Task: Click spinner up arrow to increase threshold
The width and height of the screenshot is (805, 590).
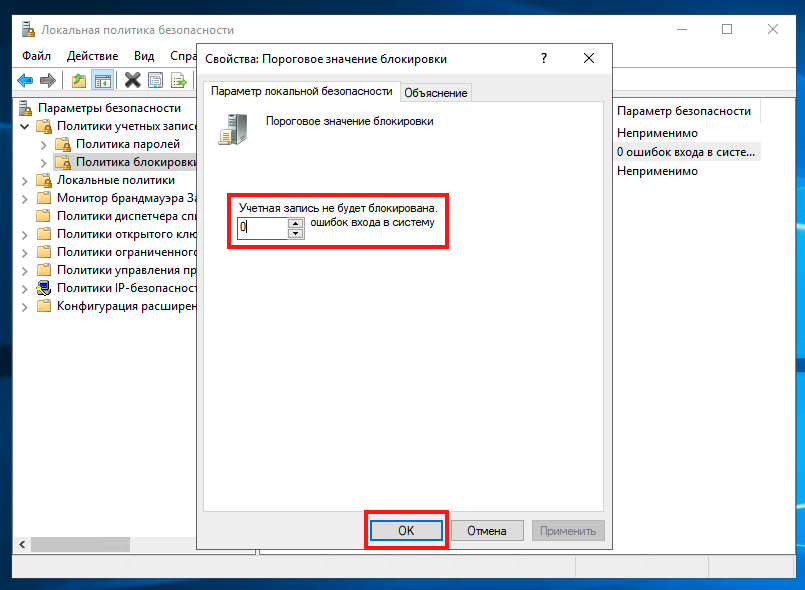Action: click(x=294, y=224)
